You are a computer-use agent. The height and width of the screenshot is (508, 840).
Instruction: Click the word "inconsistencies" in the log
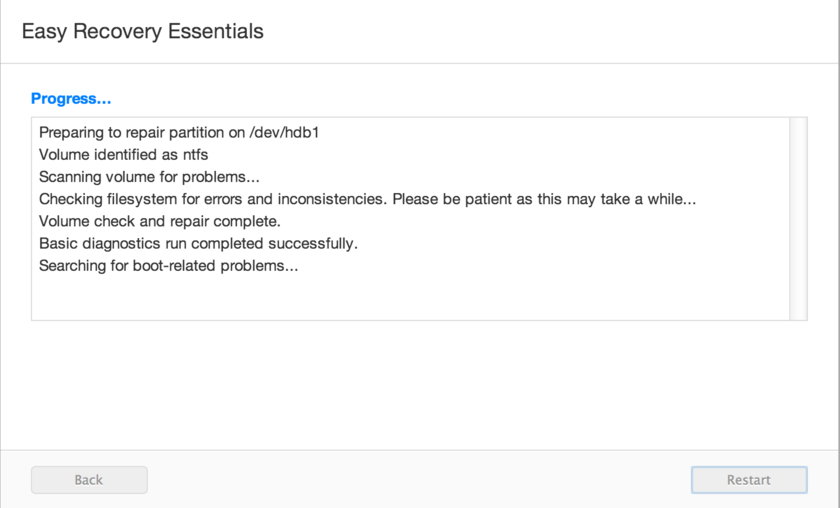[332, 199]
